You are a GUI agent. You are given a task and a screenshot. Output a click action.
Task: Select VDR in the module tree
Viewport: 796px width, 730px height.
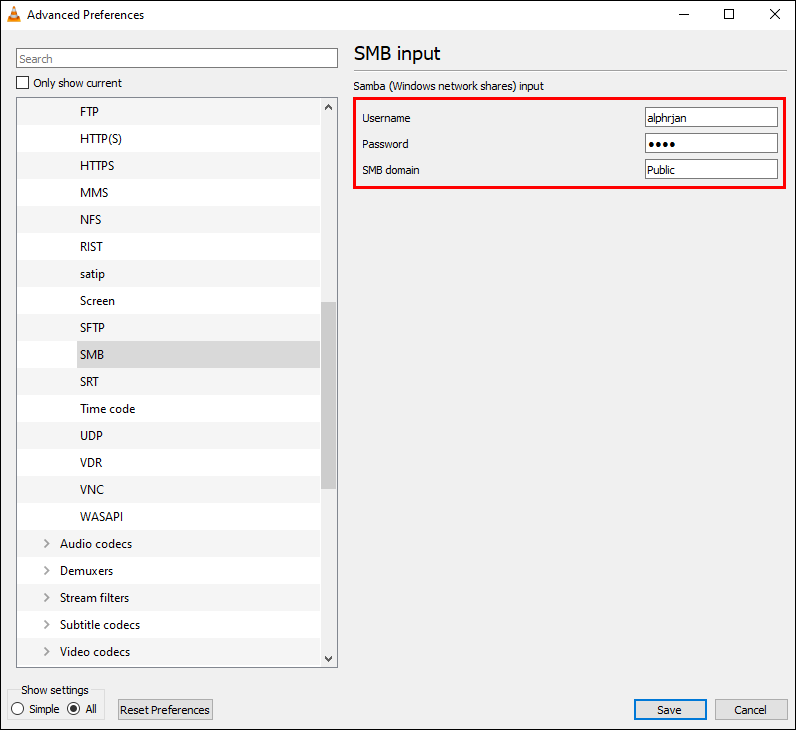(91, 462)
